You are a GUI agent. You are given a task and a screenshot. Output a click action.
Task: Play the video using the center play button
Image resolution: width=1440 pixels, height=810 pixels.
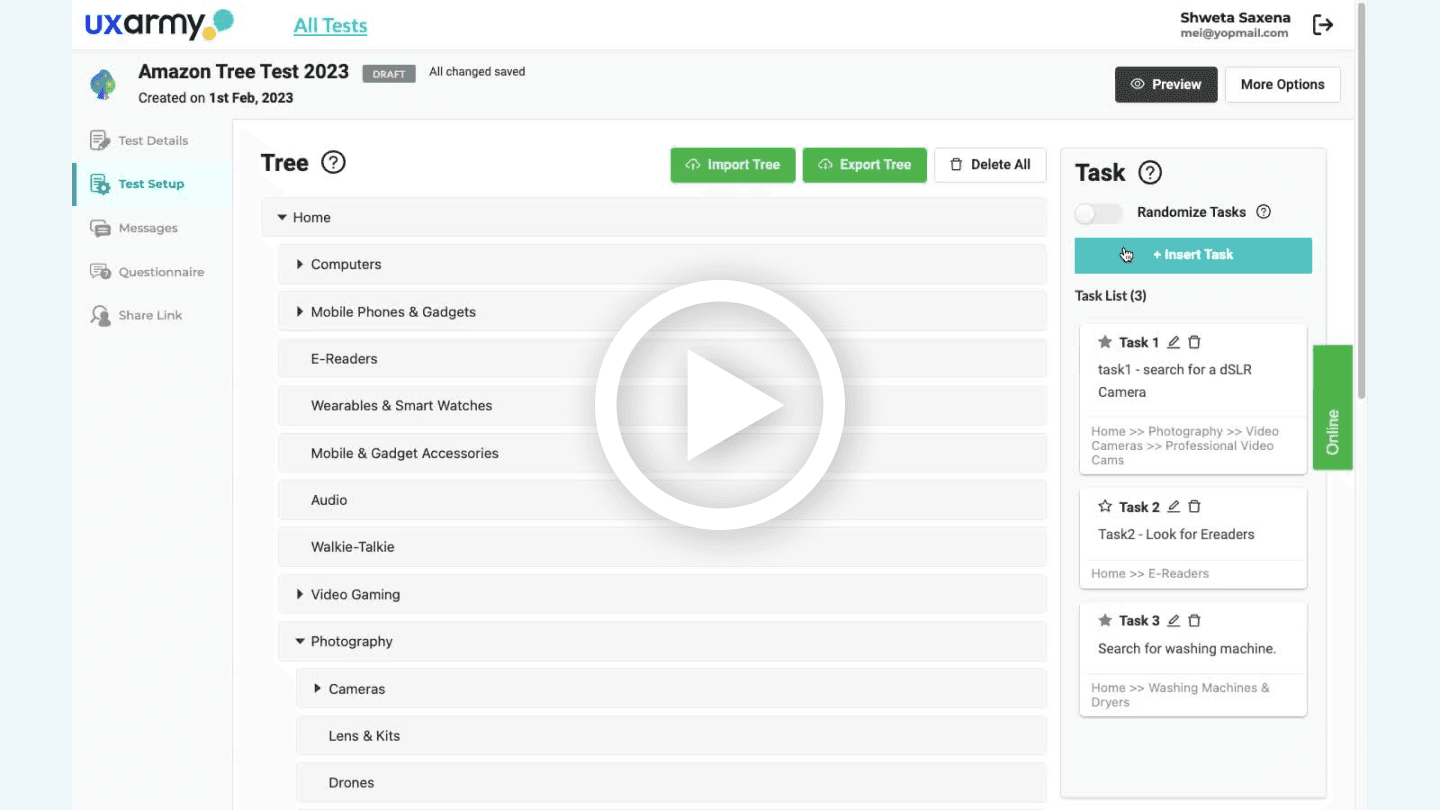pyautogui.click(x=720, y=405)
